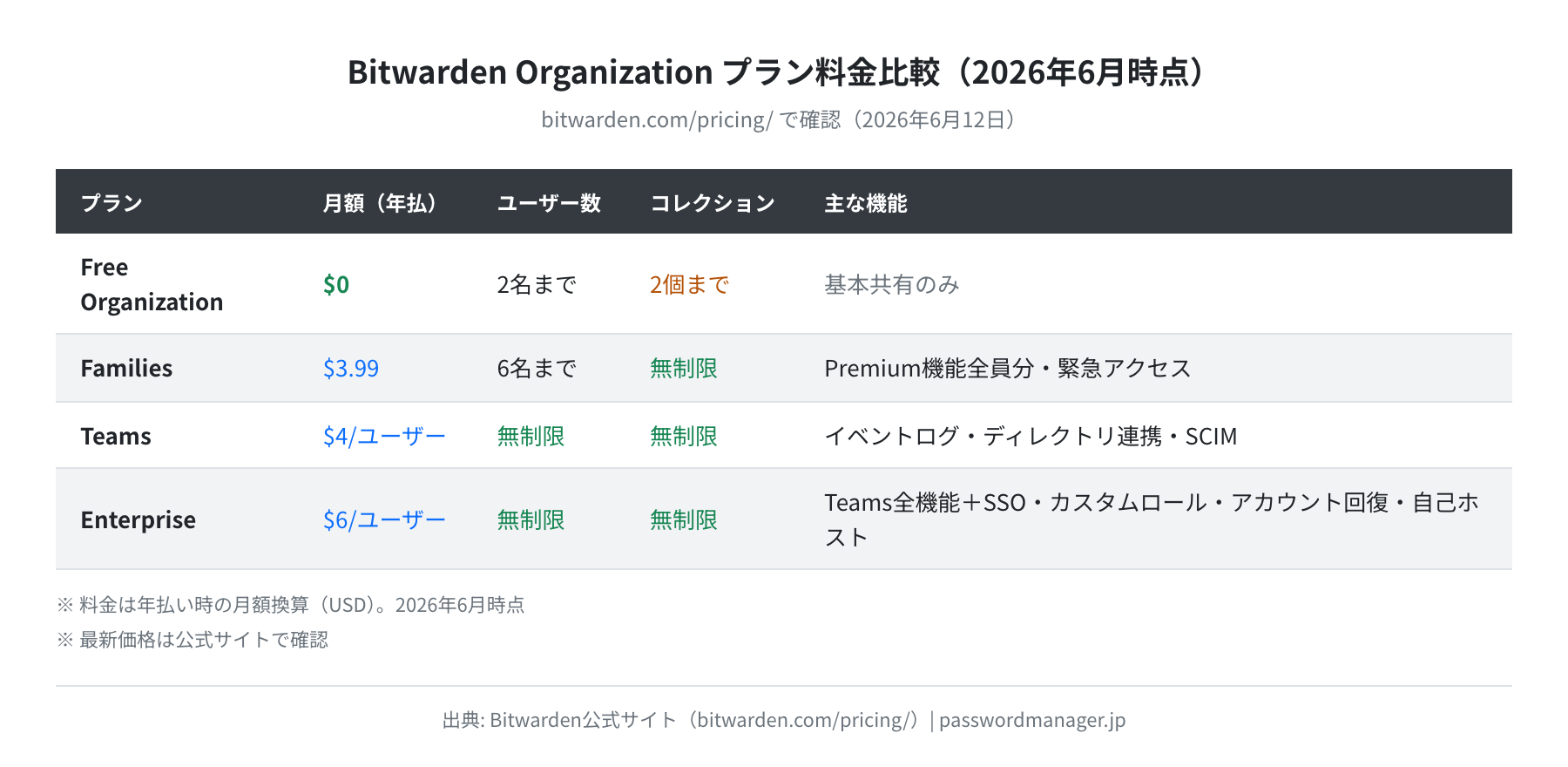The height and width of the screenshot is (767, 1568).
Task: Click the title 'Bitwarden Organization プラン料金比較'
Action: [644, 72]
